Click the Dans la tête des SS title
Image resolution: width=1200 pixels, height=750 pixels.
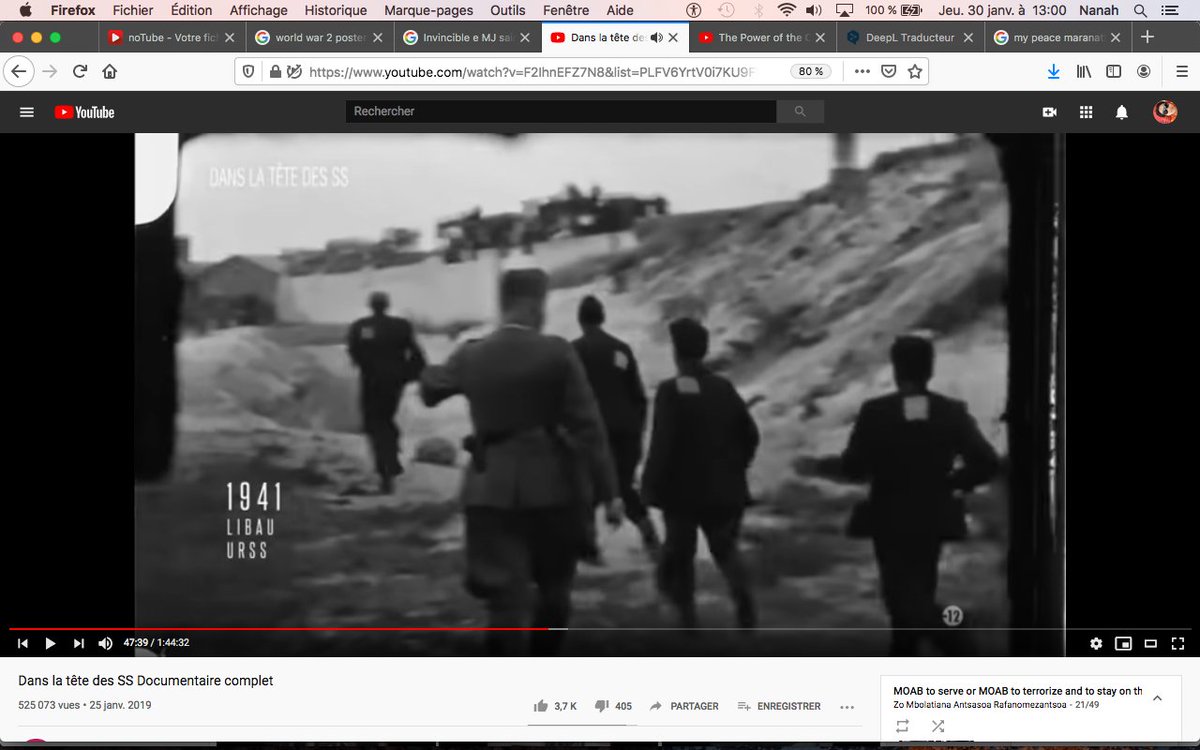(146, 681)
